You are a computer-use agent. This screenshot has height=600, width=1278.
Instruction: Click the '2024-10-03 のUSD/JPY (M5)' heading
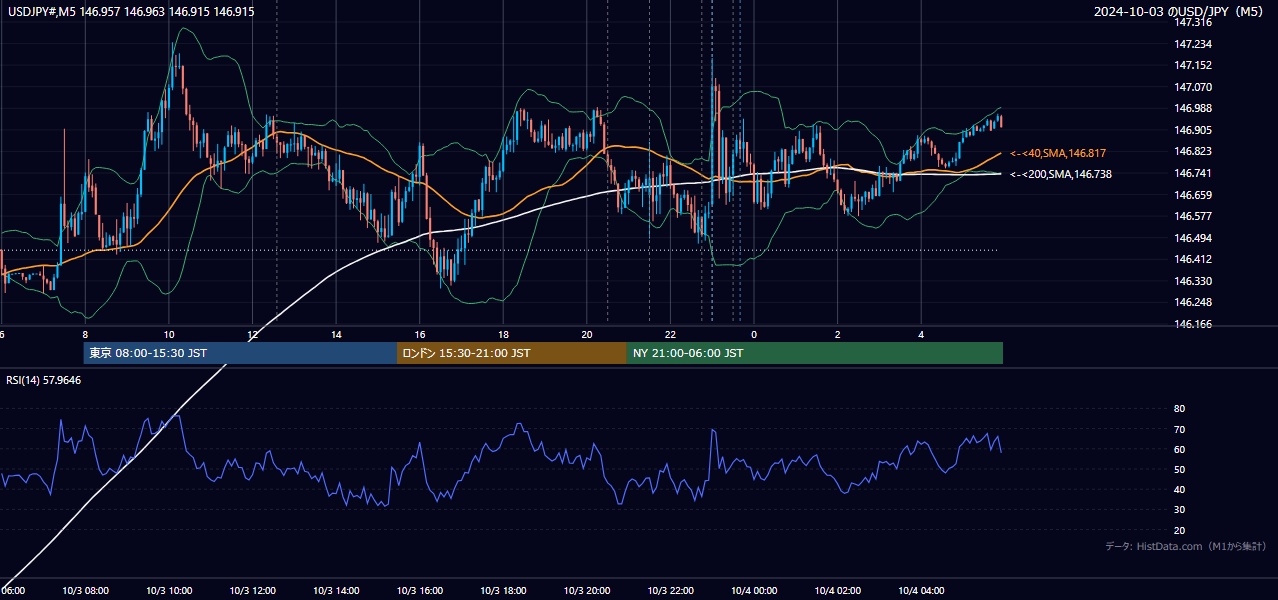pyautogui.click(x=1180, y=11)
